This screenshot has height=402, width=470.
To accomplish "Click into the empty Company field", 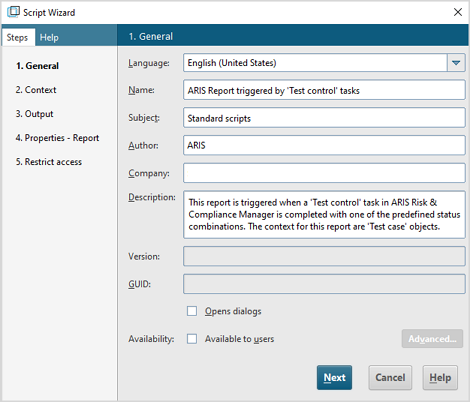I will tap(324, 173).
